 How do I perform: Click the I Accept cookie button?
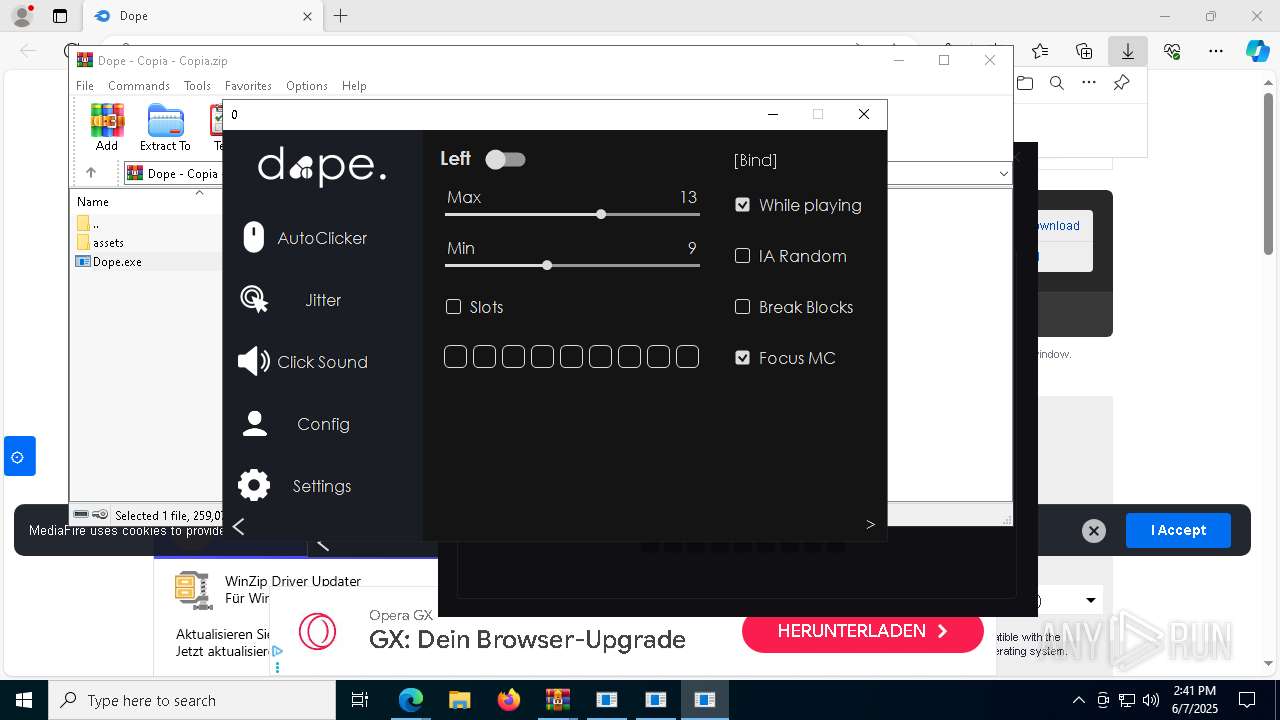(1178, 530)
